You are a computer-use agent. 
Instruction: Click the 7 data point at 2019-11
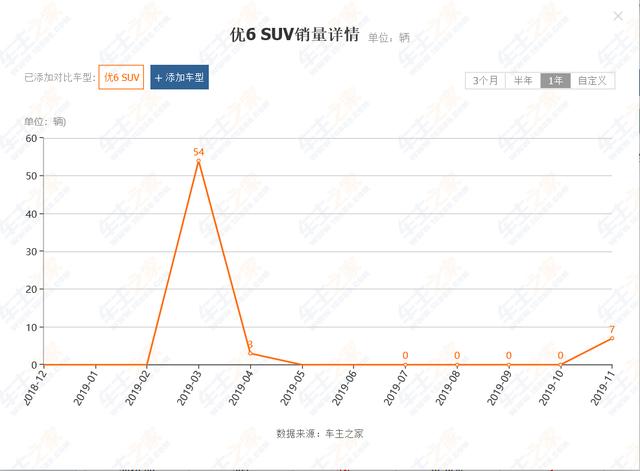[x=612, y=338]
